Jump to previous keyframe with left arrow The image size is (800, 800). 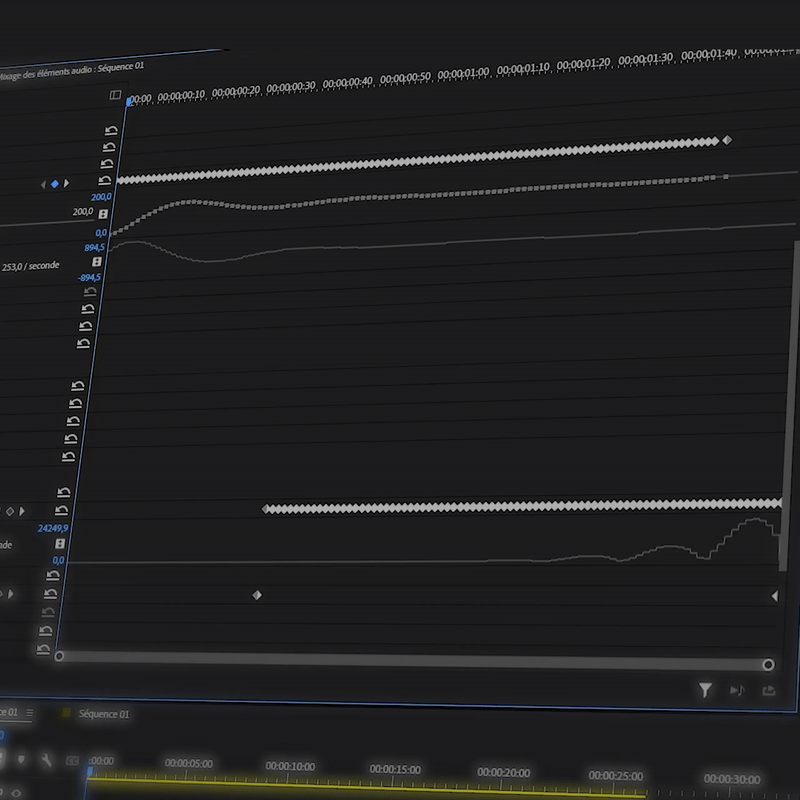click(43, 184)
